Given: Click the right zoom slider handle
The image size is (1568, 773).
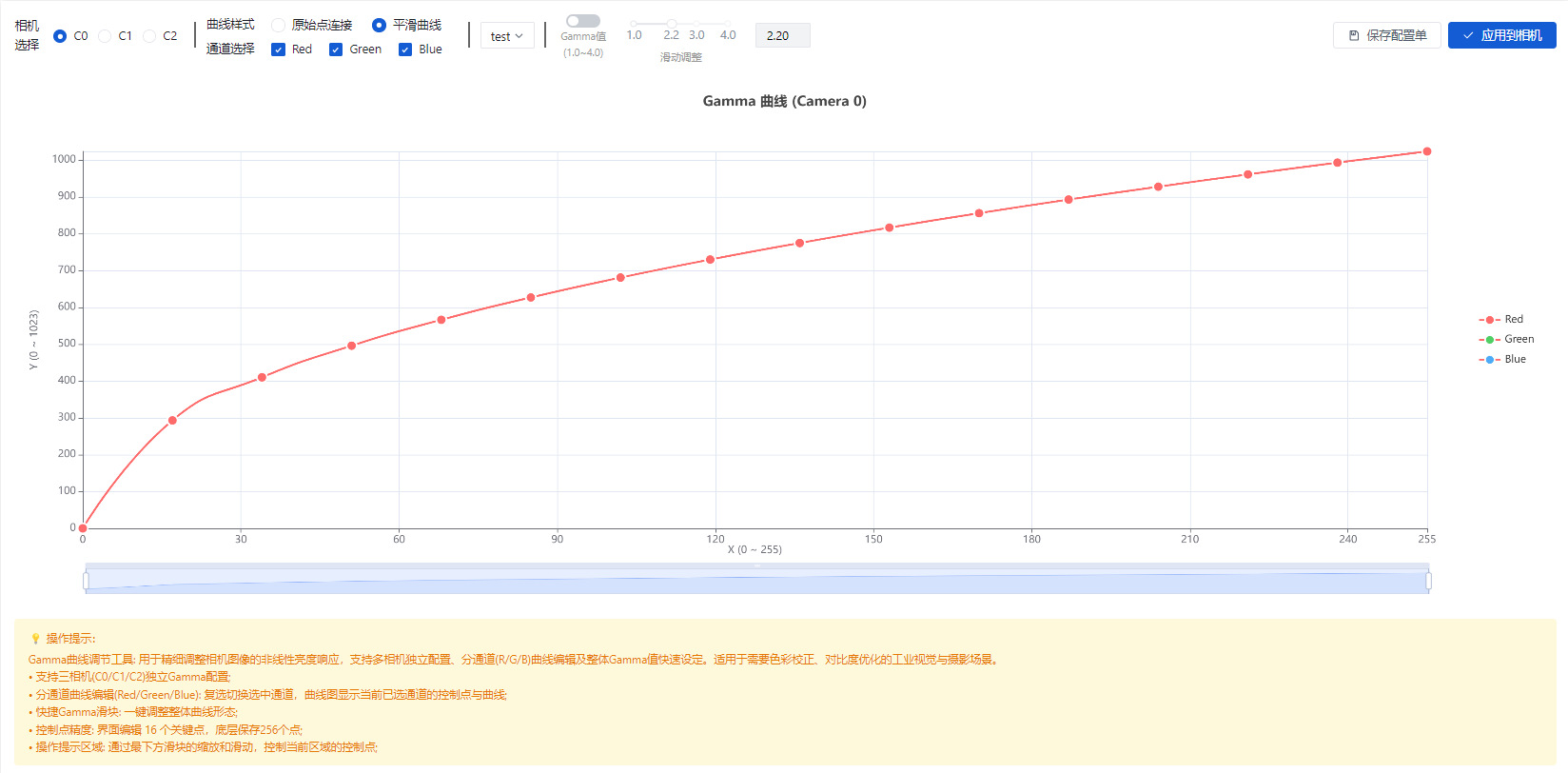Looking at the screenshot, I should coord(1429,581).
